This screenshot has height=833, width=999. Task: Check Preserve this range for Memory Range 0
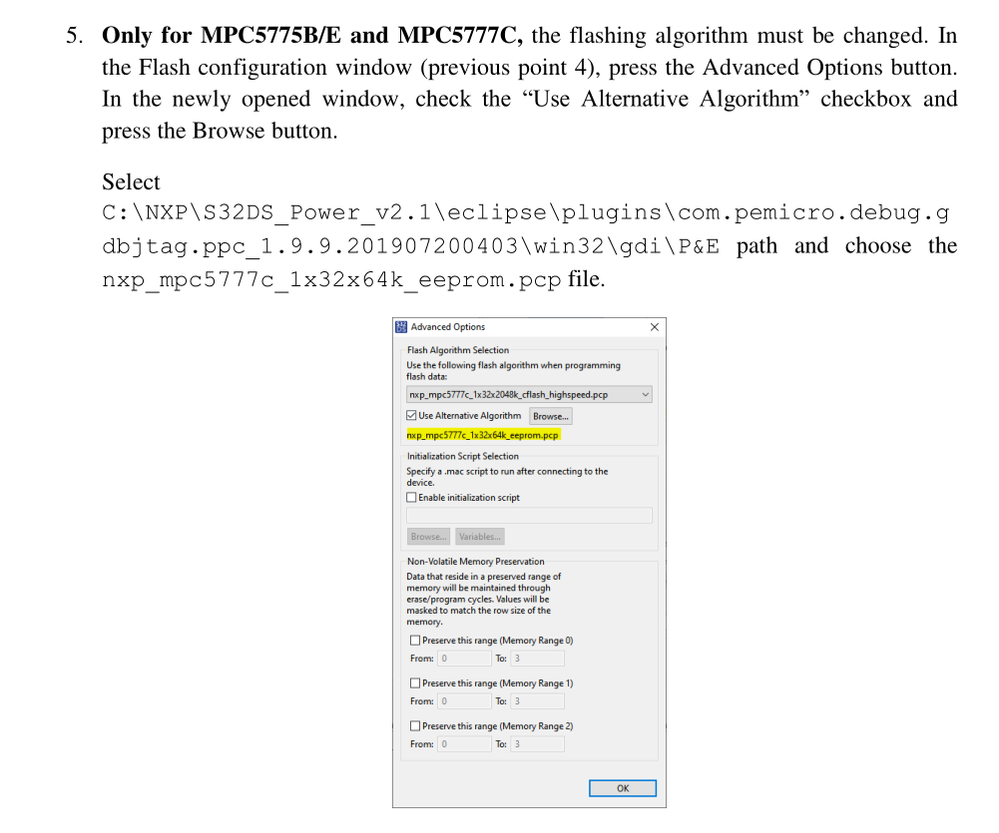415,641
